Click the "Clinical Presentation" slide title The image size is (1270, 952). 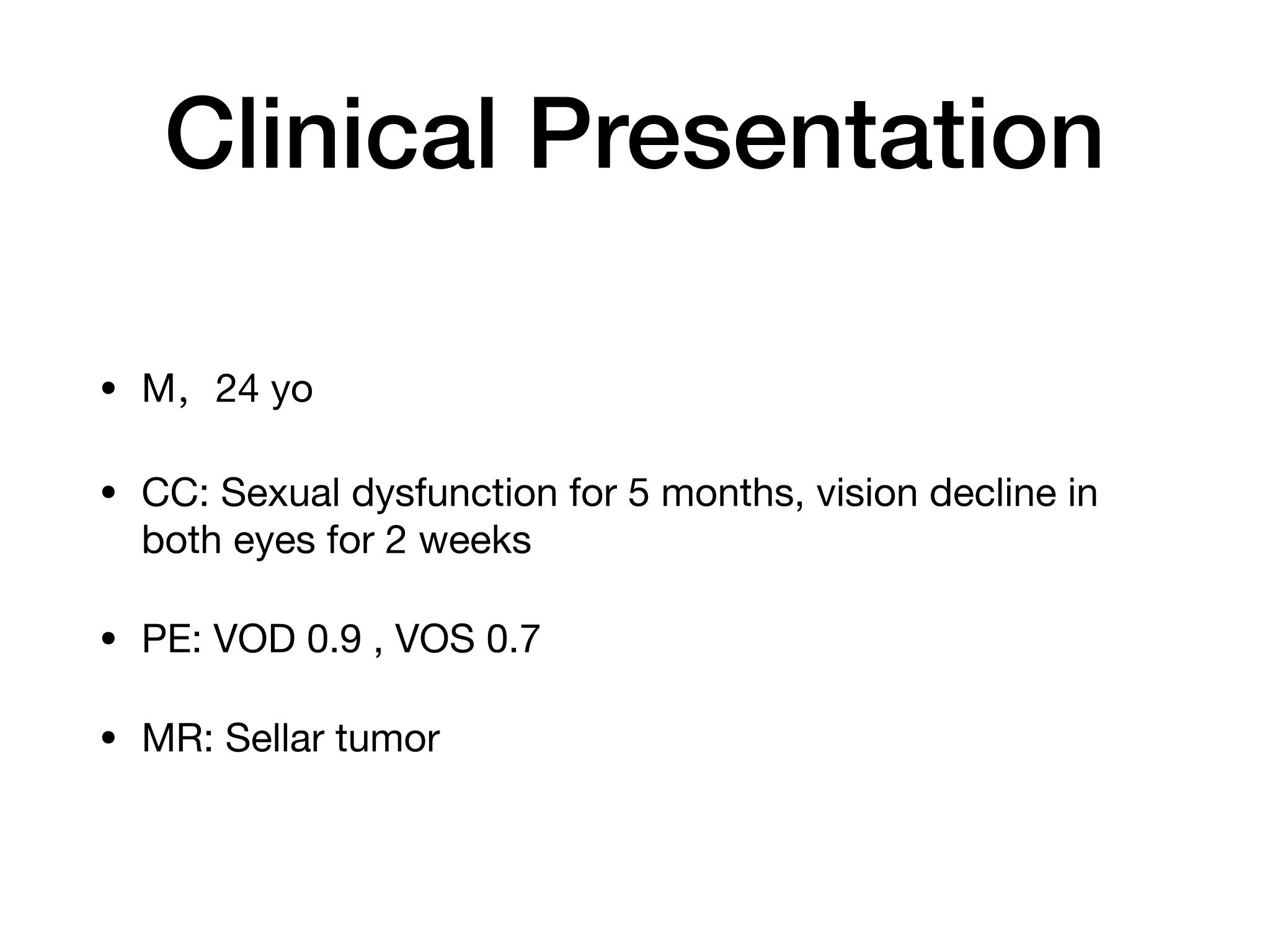[634, 133]
